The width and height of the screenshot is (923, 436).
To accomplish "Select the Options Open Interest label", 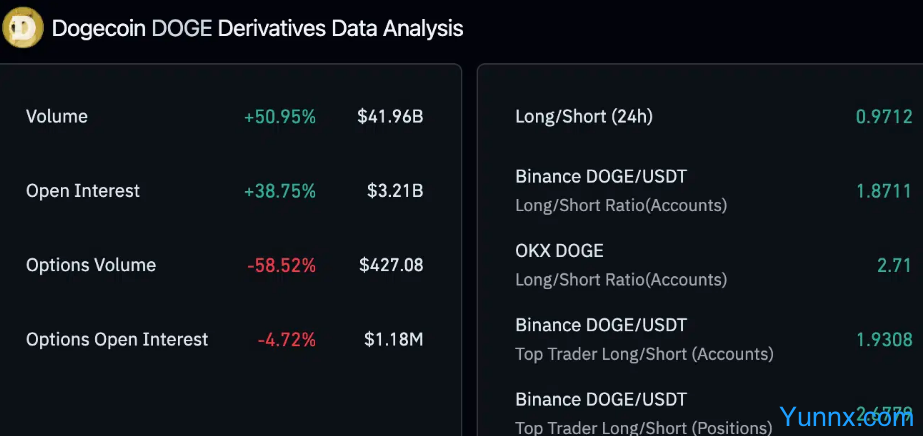I will point(117,340).
